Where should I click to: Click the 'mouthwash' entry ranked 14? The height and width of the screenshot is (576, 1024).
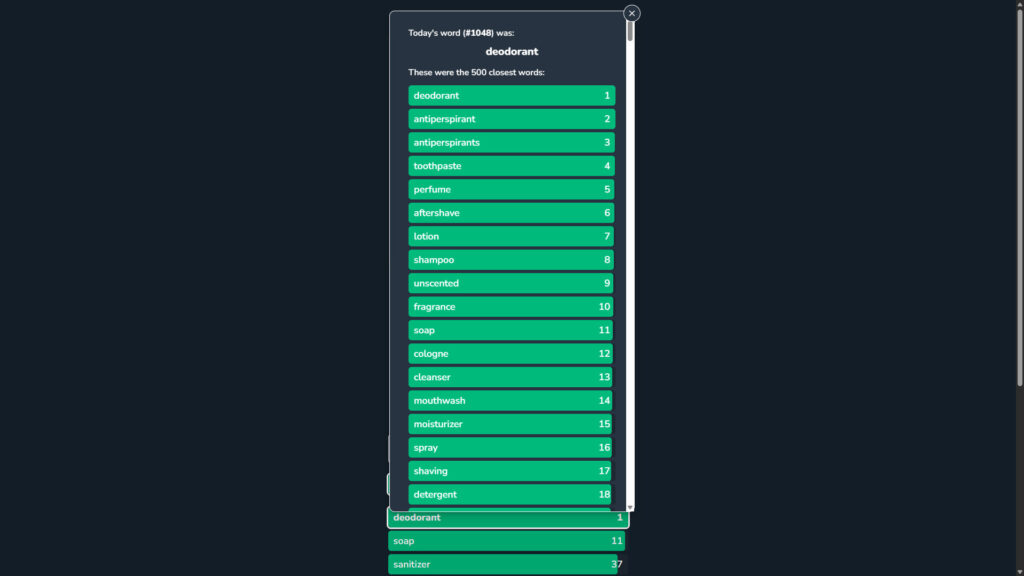[x=511, y=401]
